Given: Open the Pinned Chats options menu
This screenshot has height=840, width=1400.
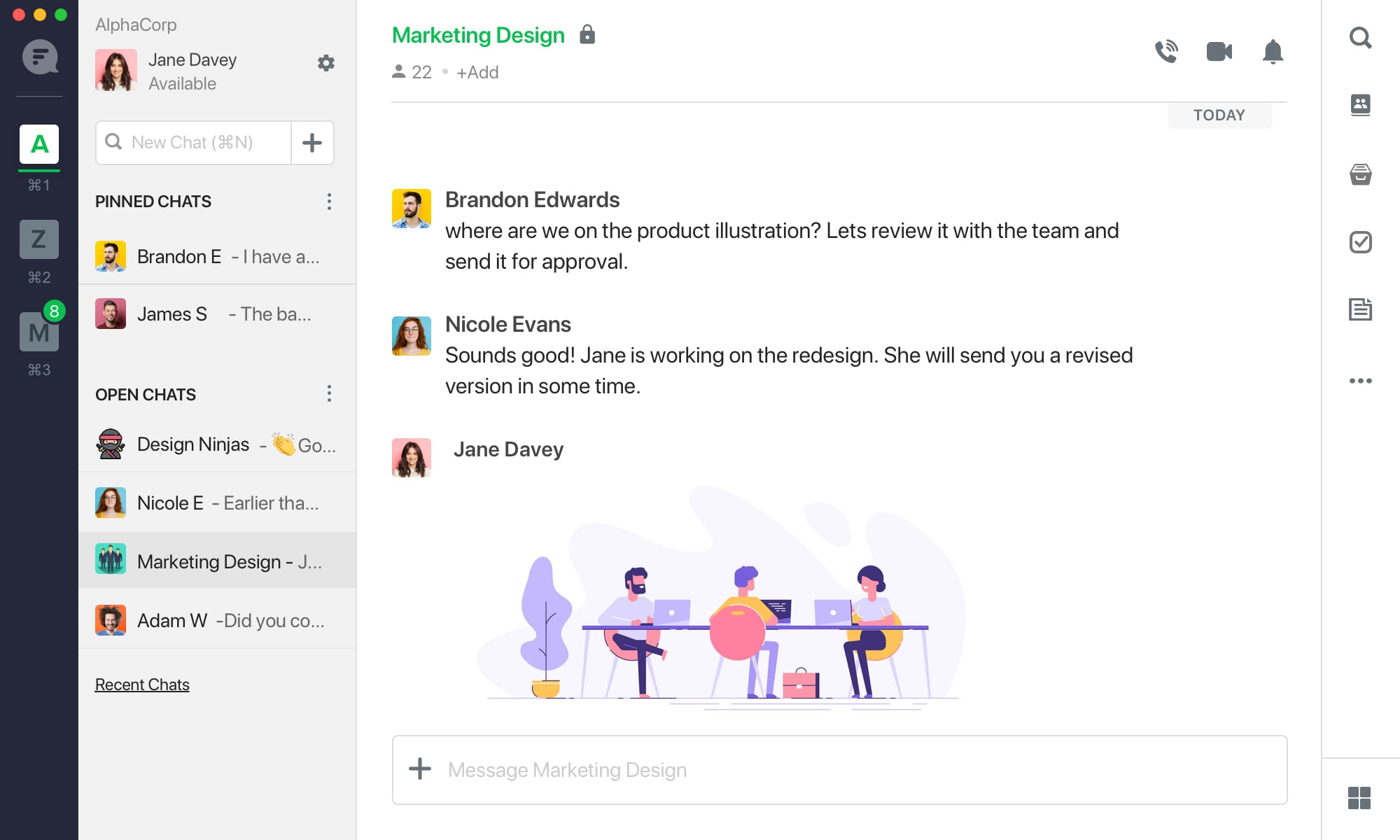Looking at the screenshot, I should 329,202.
